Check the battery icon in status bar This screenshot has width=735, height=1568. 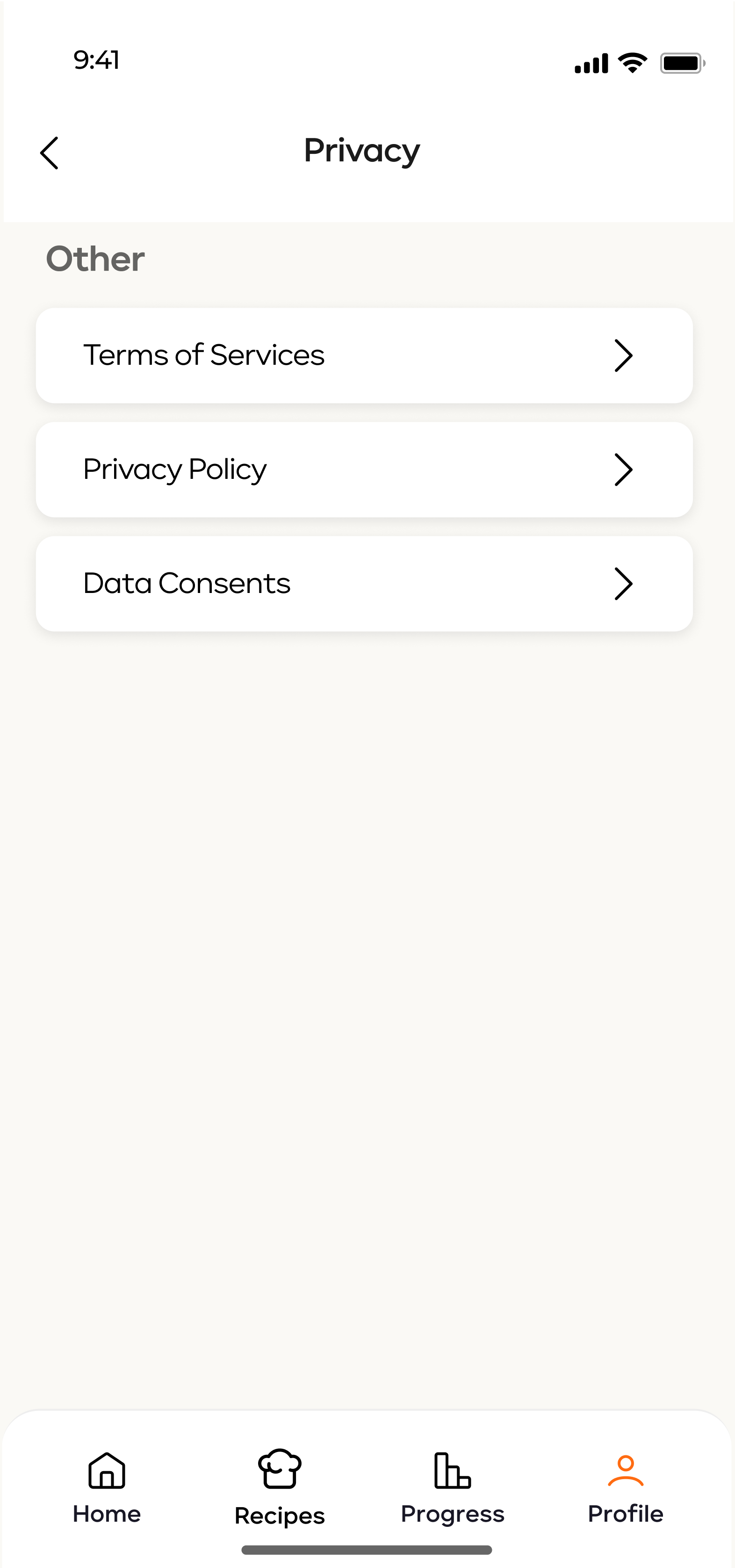pos(683,63)
